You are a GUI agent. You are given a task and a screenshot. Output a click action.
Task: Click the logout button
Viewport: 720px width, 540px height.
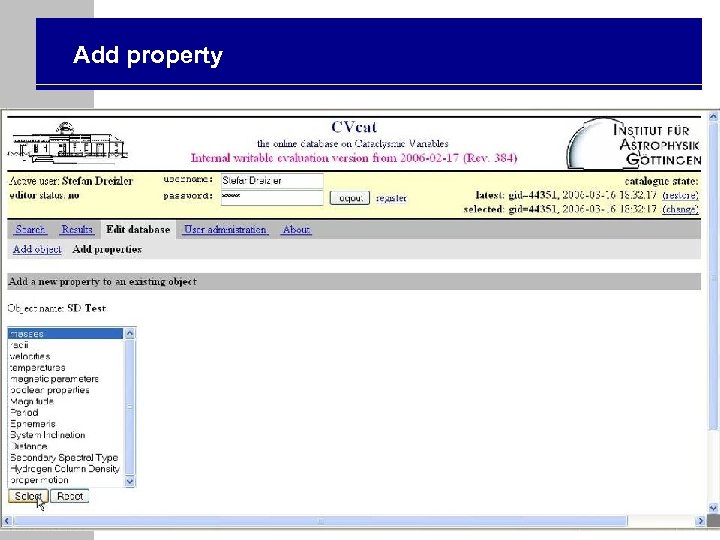point(350,198)
